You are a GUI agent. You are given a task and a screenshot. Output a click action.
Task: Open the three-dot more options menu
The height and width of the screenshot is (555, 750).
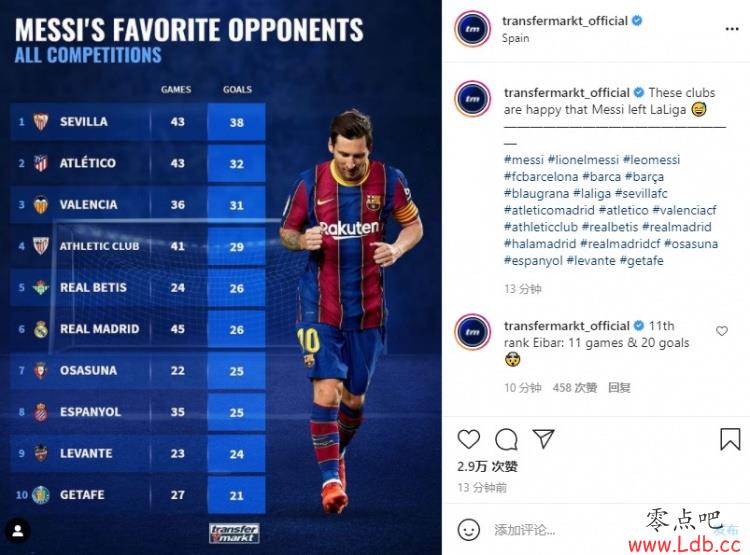(x=732, y=29)
